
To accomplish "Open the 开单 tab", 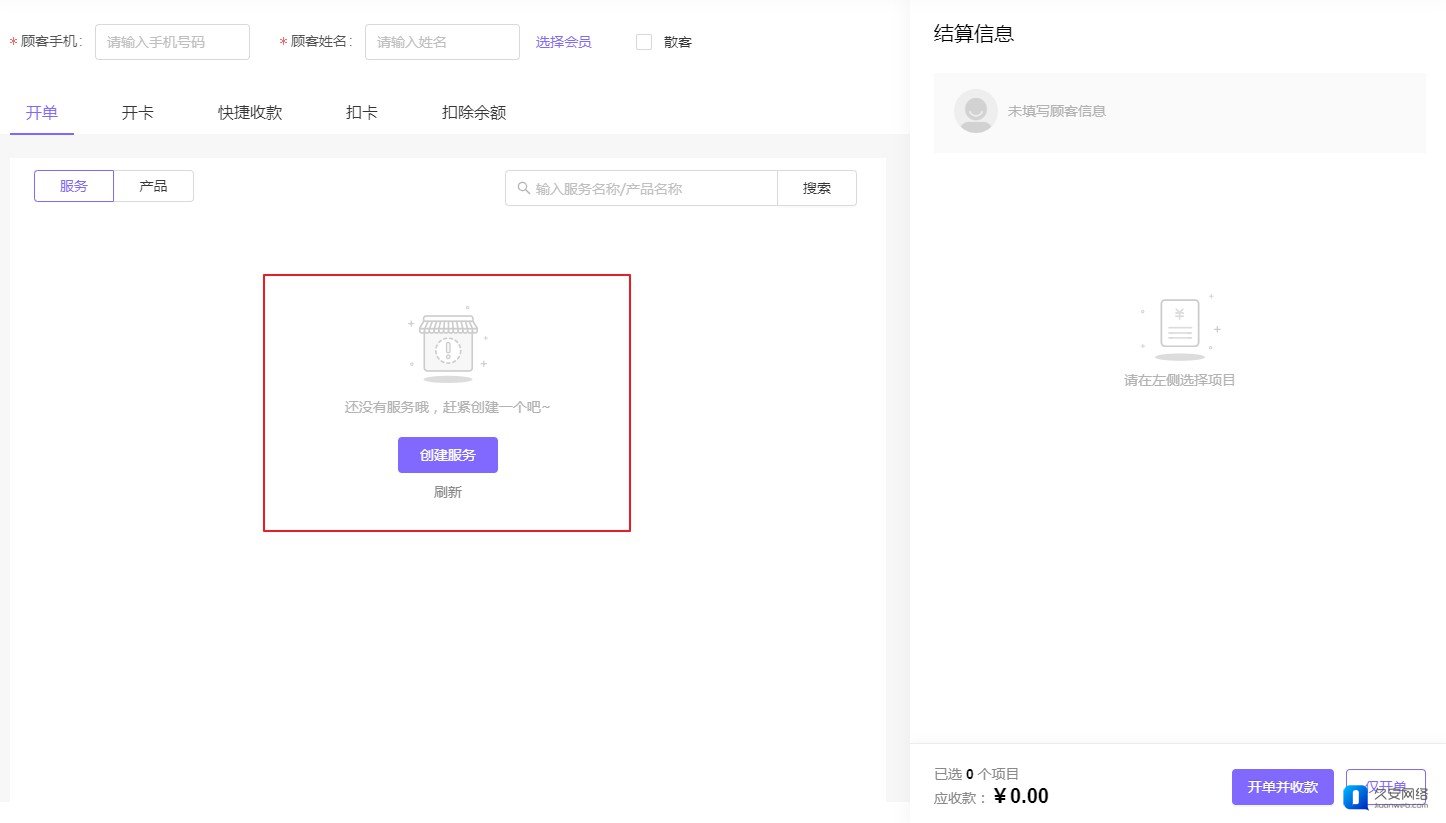I will pos(42,113).
